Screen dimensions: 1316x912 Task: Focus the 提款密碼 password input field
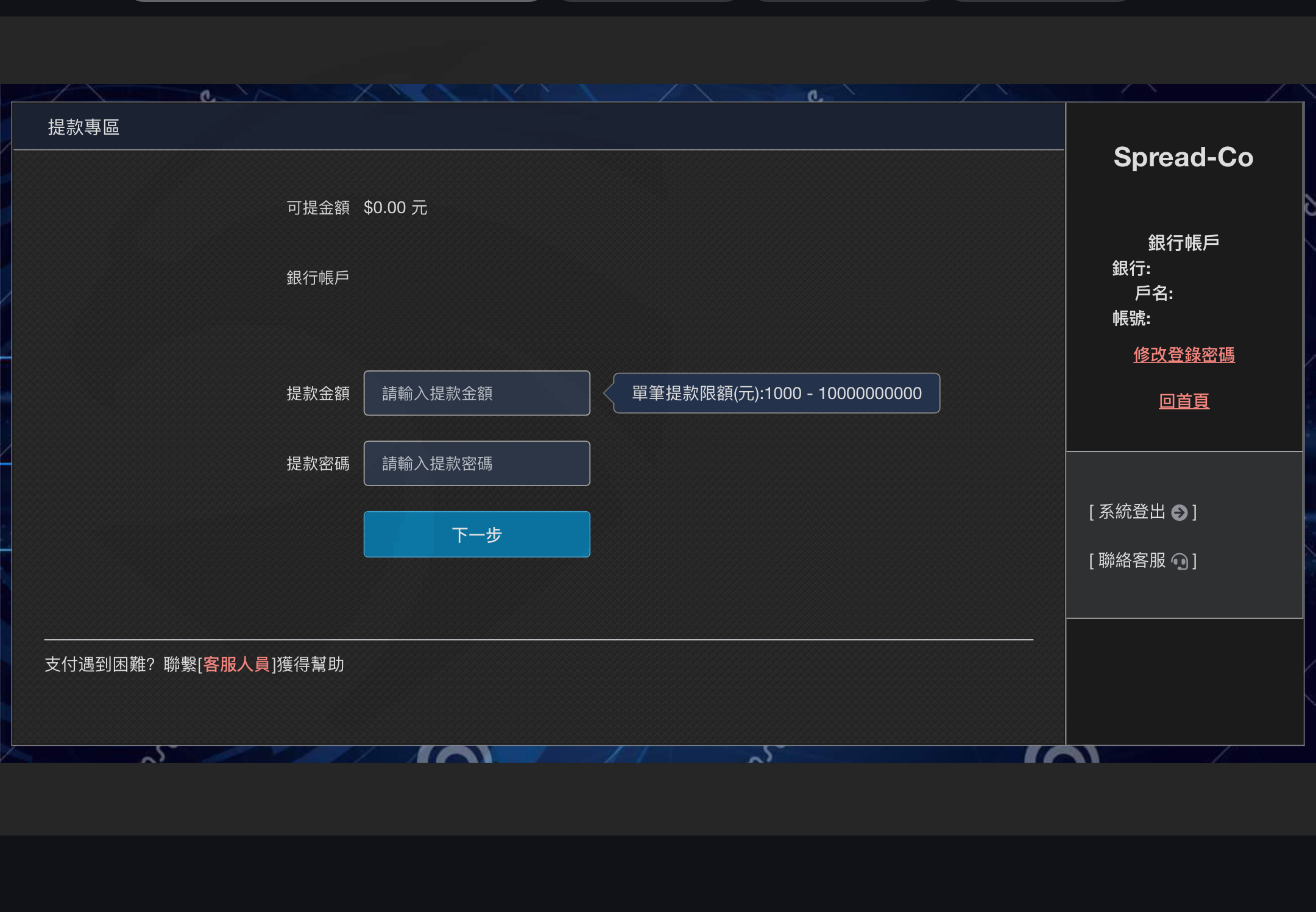tap(476, 464)
